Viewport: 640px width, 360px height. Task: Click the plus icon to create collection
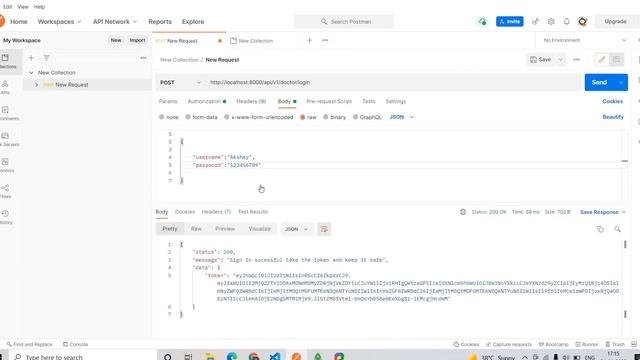coord(31,58)
